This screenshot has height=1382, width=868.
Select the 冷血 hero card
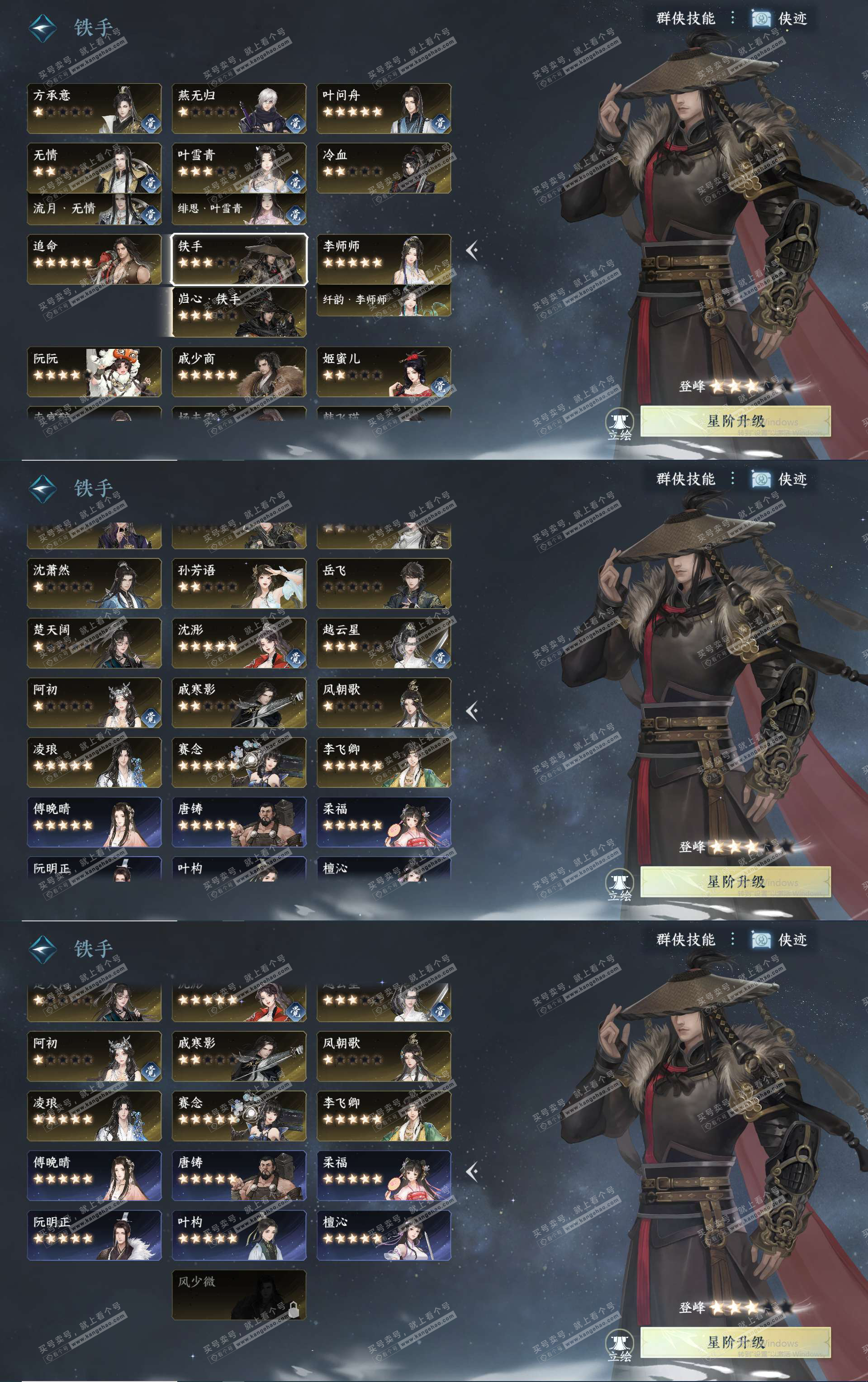pos(384,167)
